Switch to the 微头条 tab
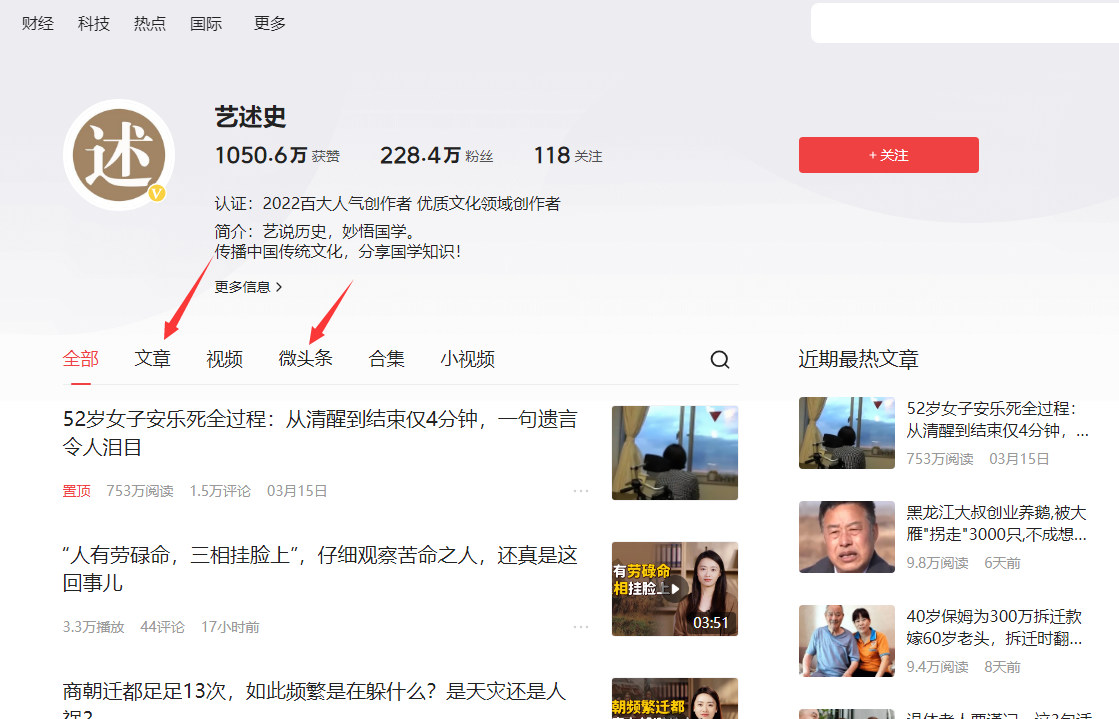 click(305, 359)
